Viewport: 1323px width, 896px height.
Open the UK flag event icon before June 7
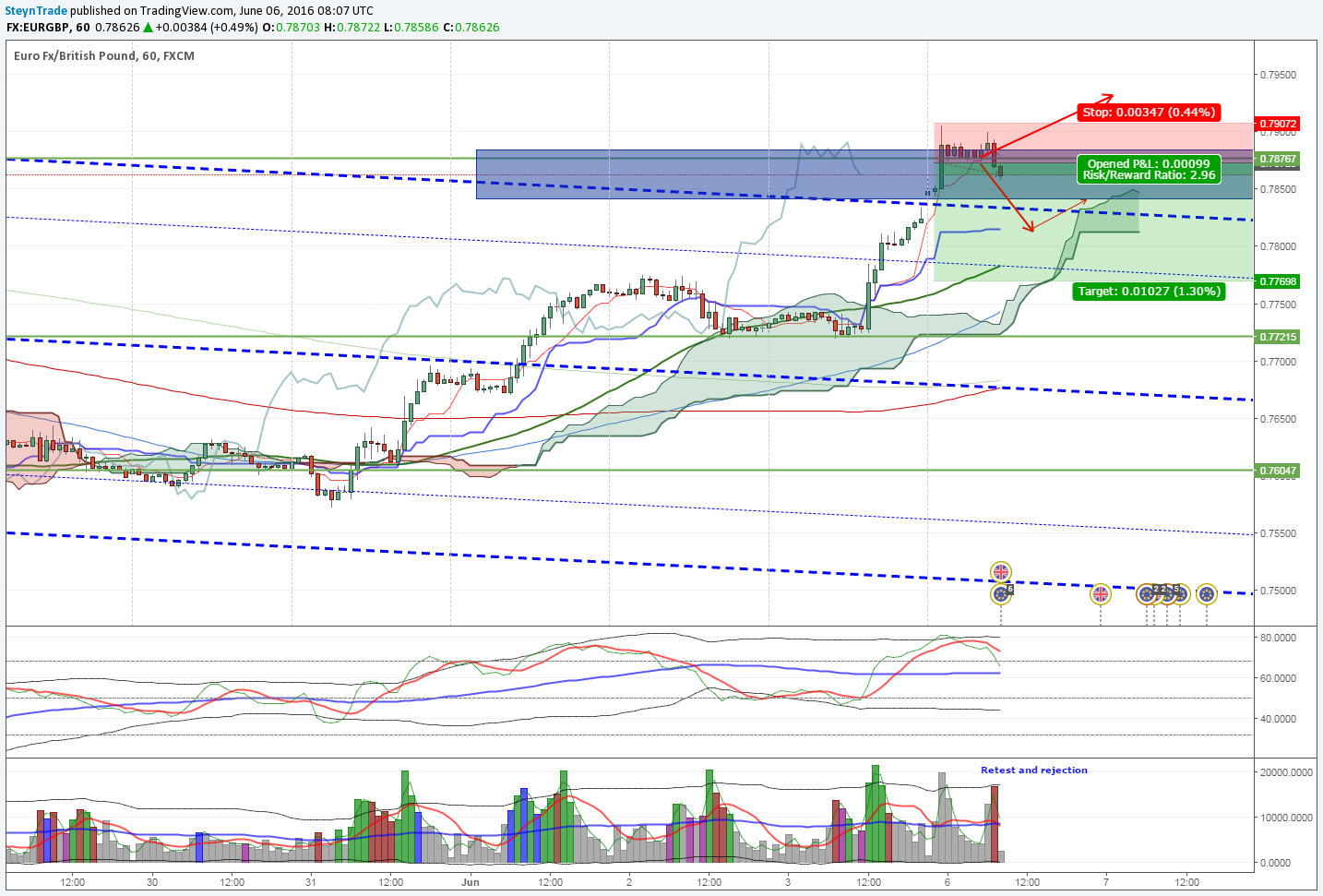[1101, 594]
